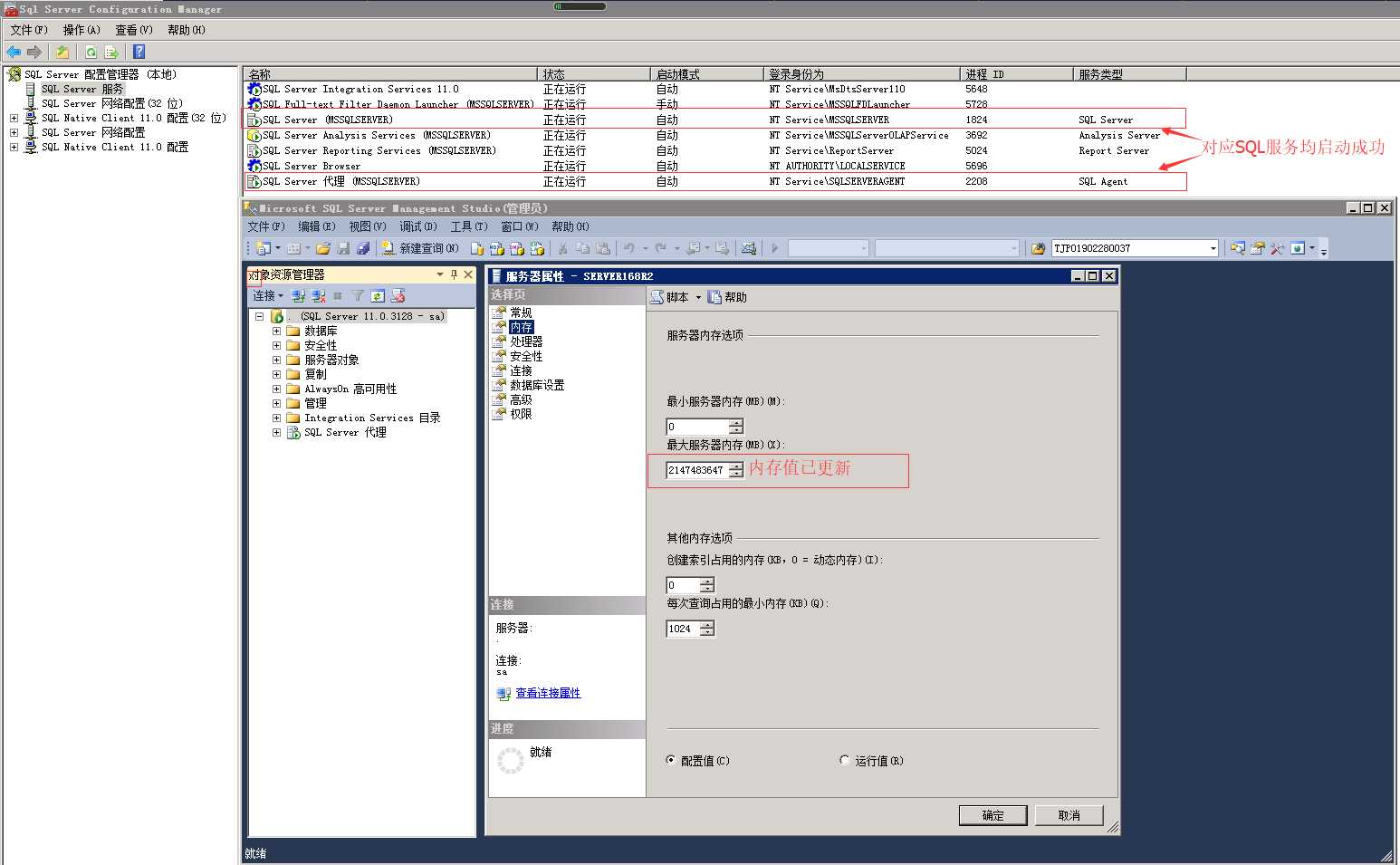Click the Analysis Services XMLA Query icon
The height and width of the screenshot is (865, 1400).
click(x=537, y=248)
